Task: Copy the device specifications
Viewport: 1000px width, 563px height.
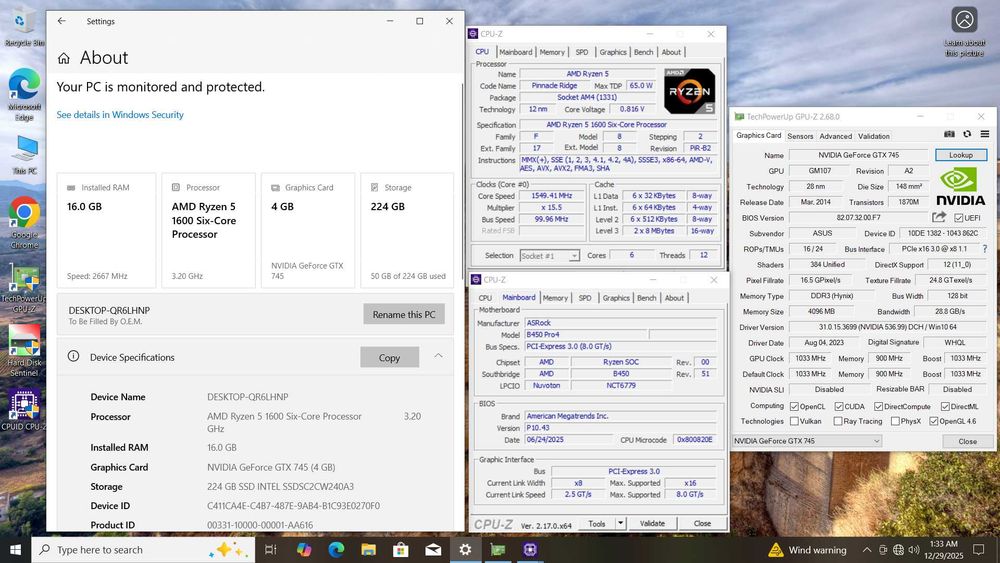Action: click(389, 358)
